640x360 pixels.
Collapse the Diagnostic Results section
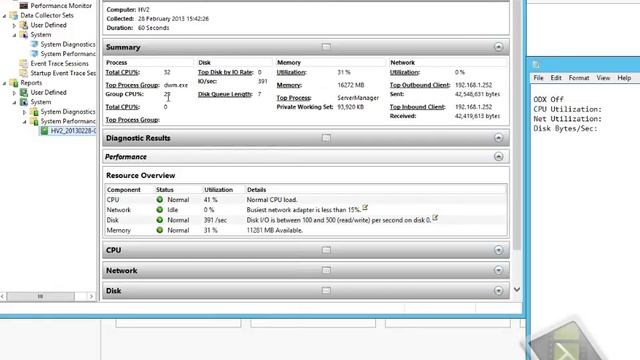pyautogui.click(x=498, y=138)
